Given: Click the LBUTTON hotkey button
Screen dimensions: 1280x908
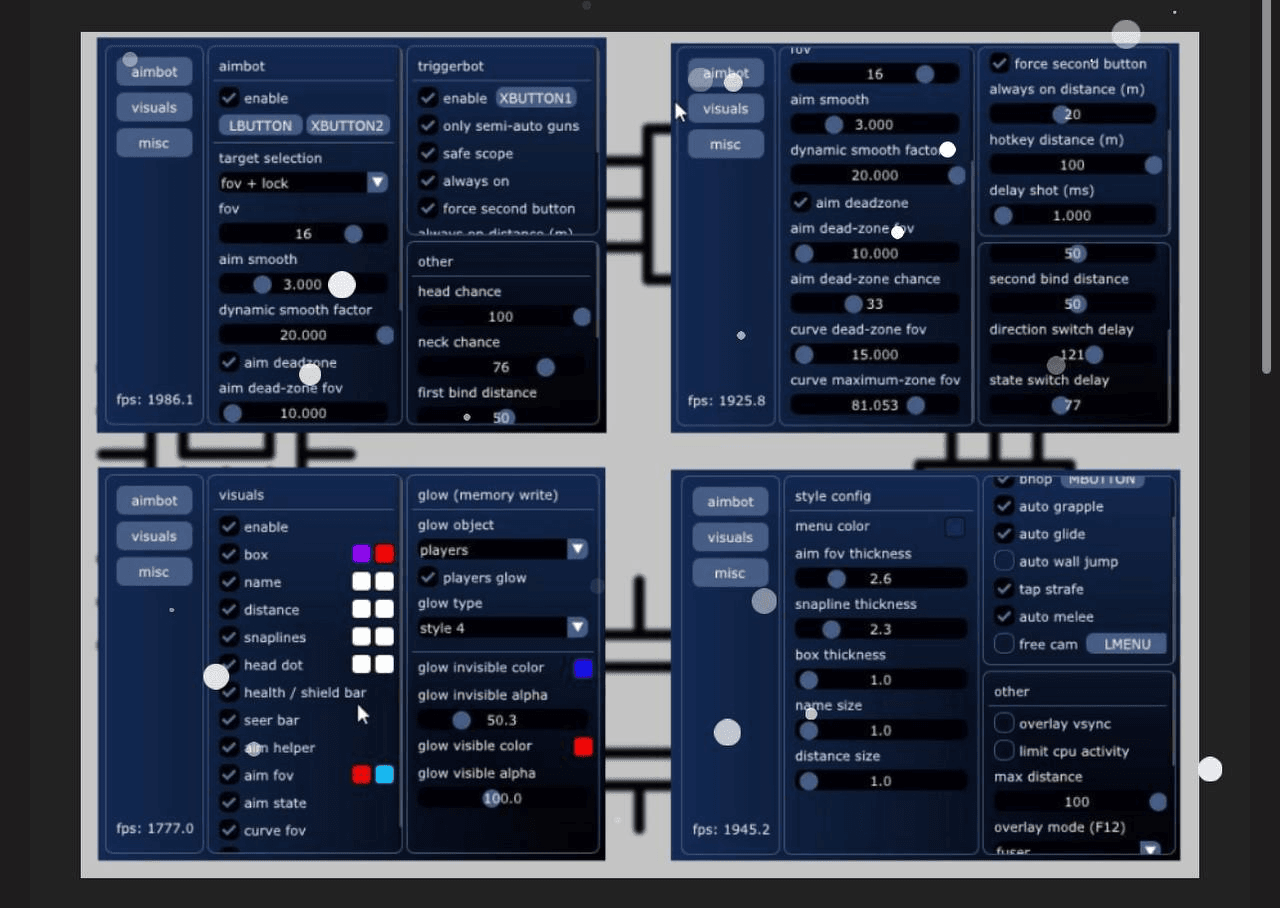Looking at the screenshot, I should pyautogui.click(x=260, y=126).
